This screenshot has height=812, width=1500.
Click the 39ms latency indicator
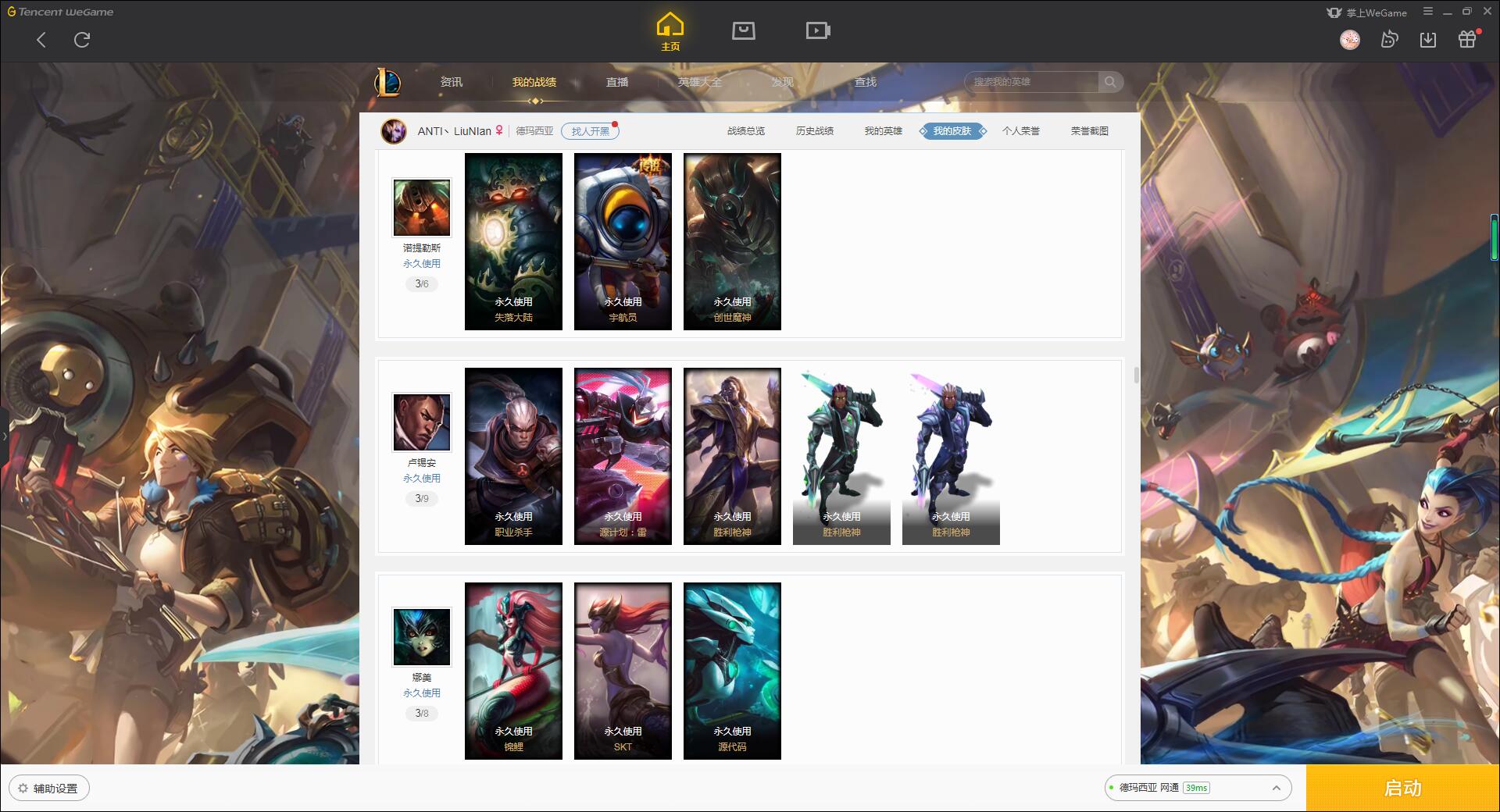pos(1196,788)
